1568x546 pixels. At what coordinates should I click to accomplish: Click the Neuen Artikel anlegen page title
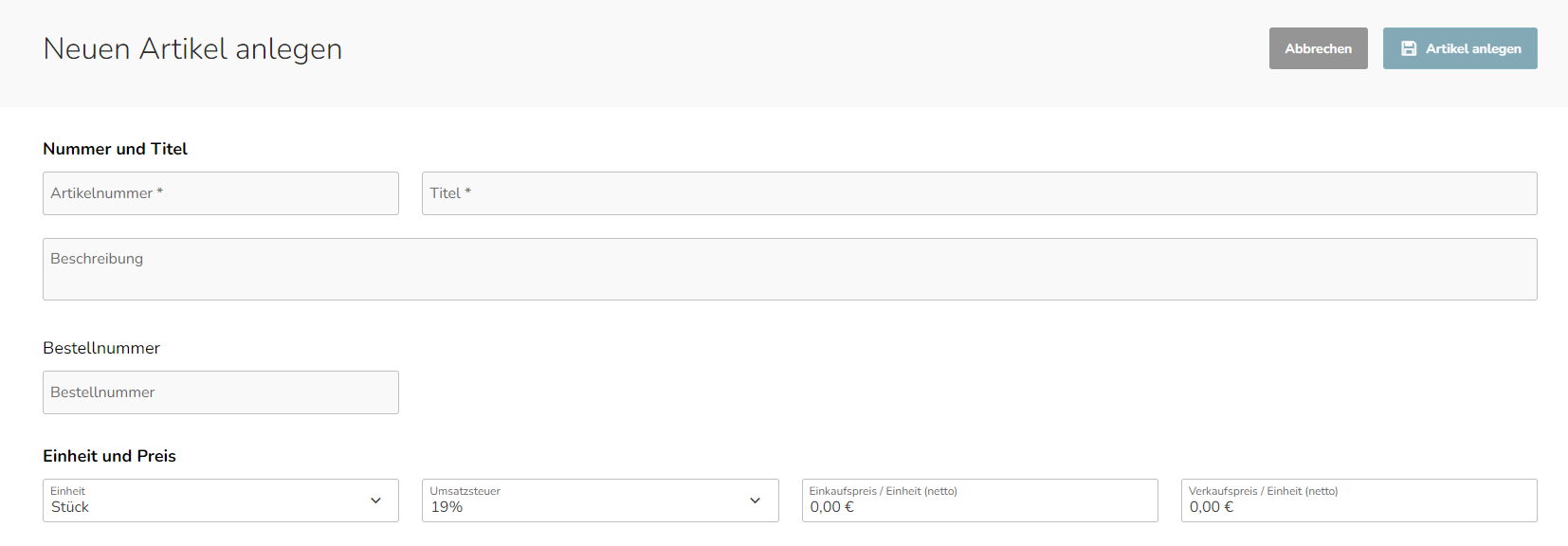[x=192, y=48]
